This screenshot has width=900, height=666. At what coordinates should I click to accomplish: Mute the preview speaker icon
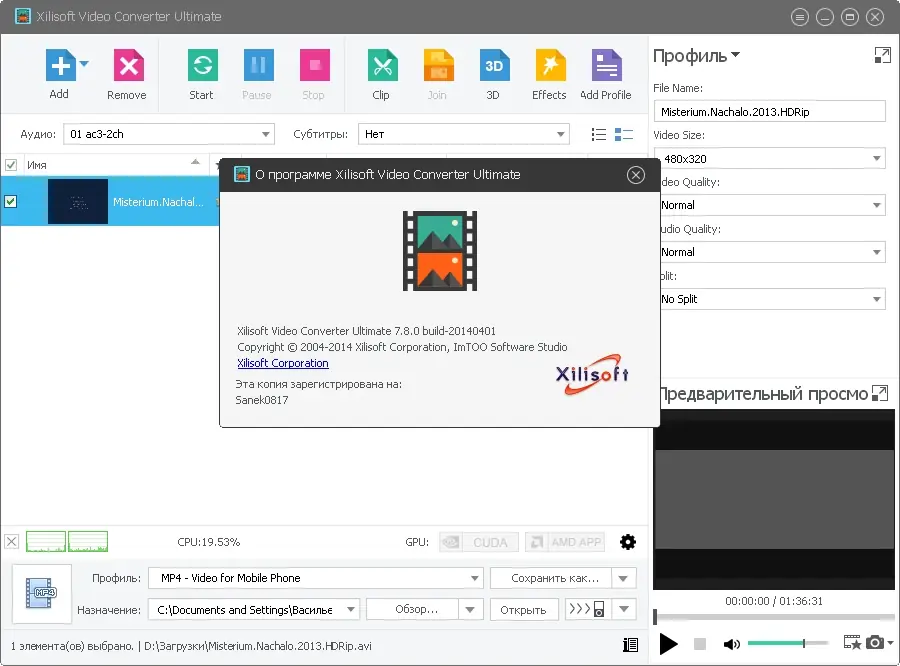731,644
